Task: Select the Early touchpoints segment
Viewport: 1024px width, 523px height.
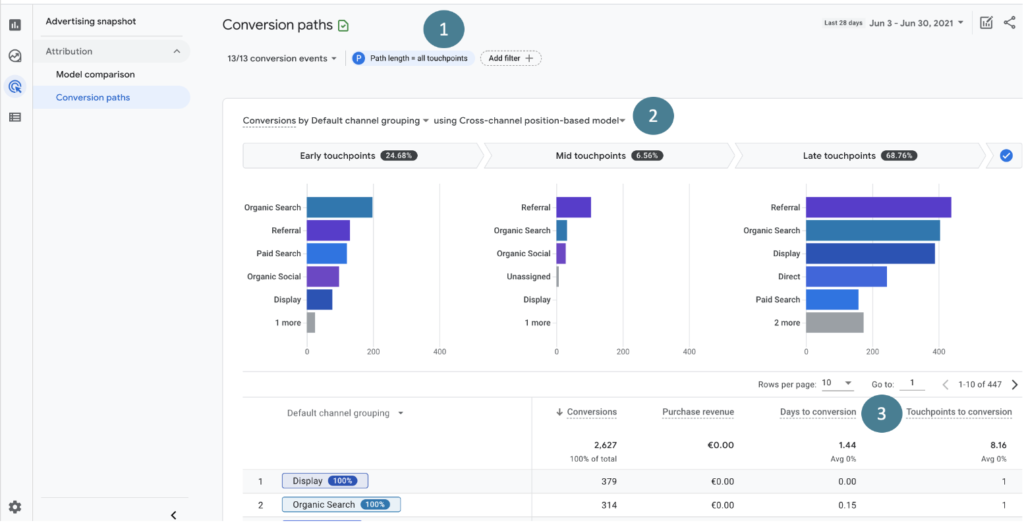Action: [362, 156]
